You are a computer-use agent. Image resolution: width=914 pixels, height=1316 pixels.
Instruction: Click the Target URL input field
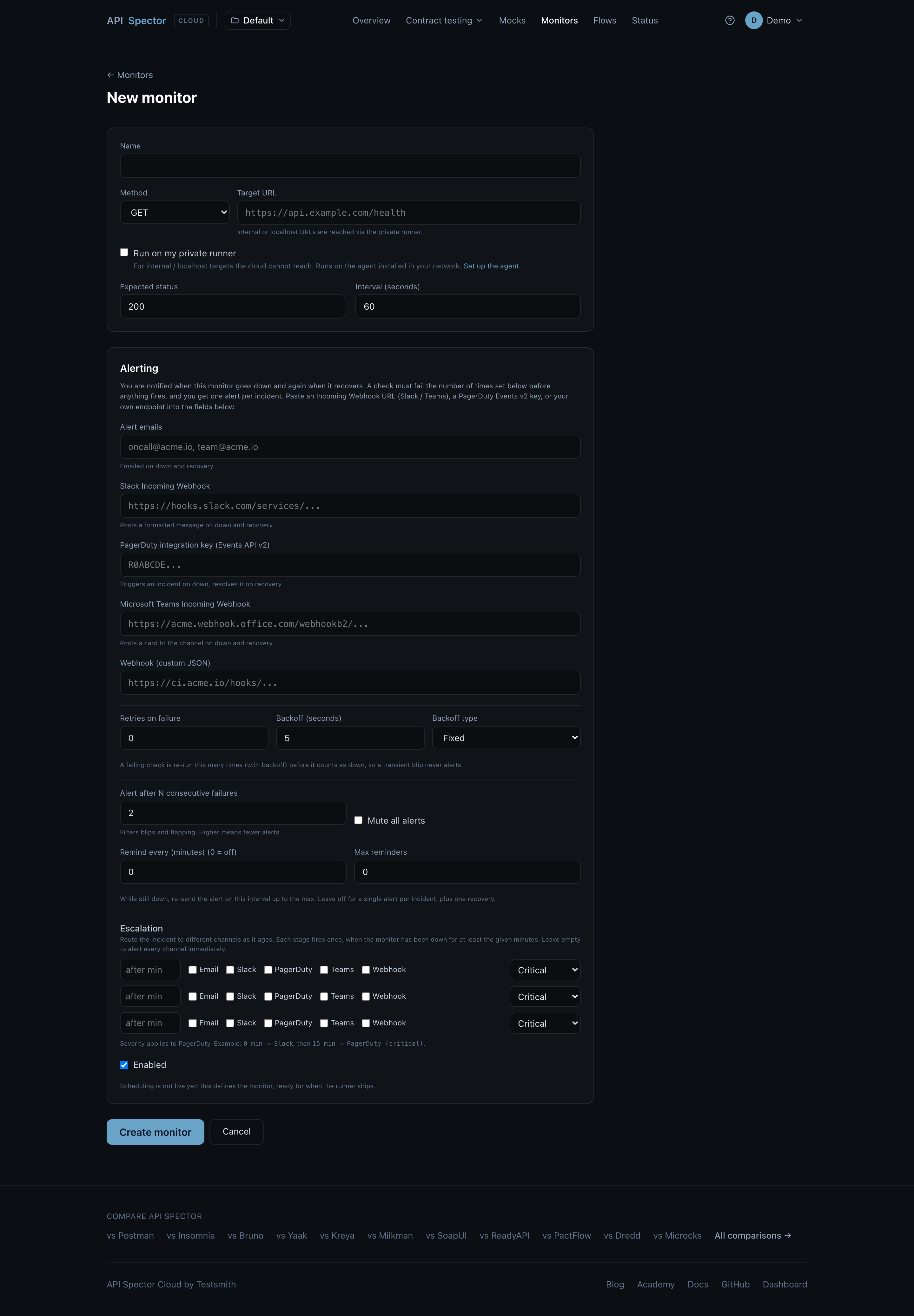[408, 212]
